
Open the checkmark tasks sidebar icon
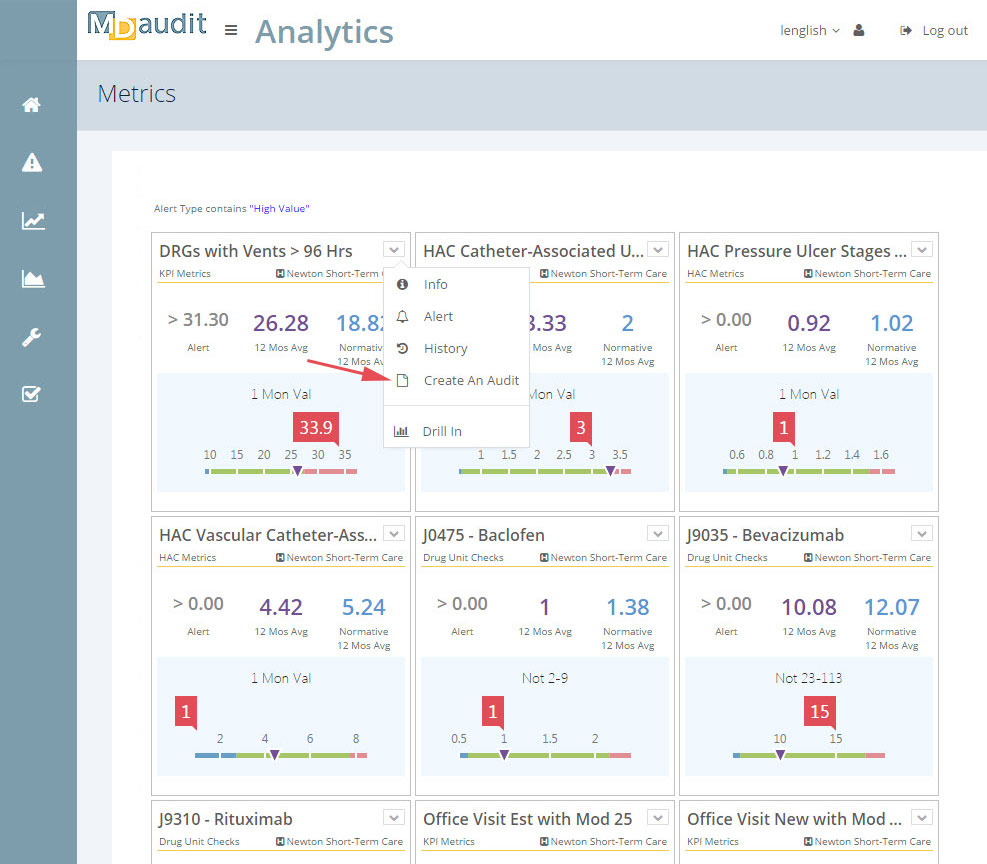pyautogui.click(x=31, y=394)
